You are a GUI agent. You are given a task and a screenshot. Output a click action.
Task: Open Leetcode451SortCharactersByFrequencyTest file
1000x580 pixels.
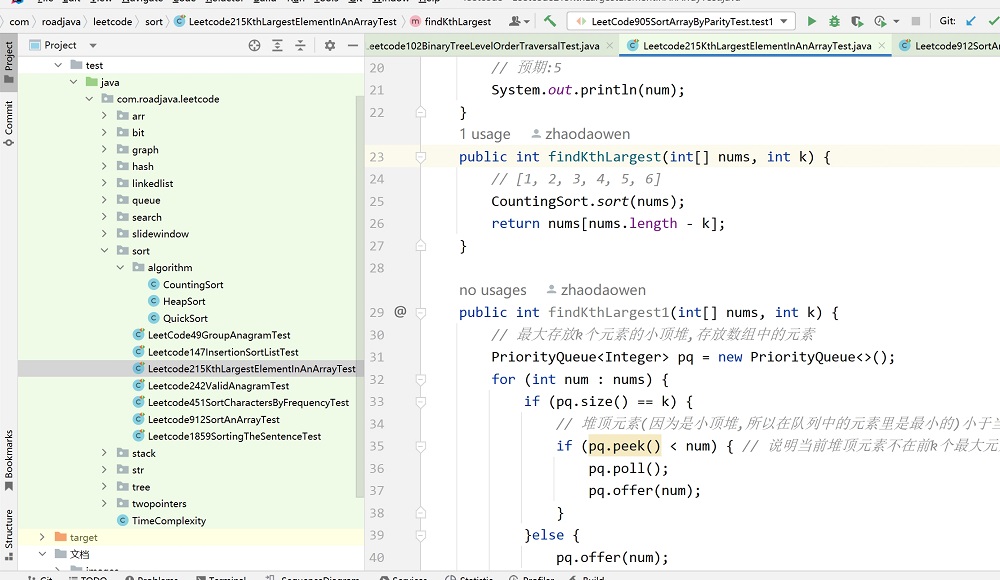pyautogui.click(x=248, y=403)
